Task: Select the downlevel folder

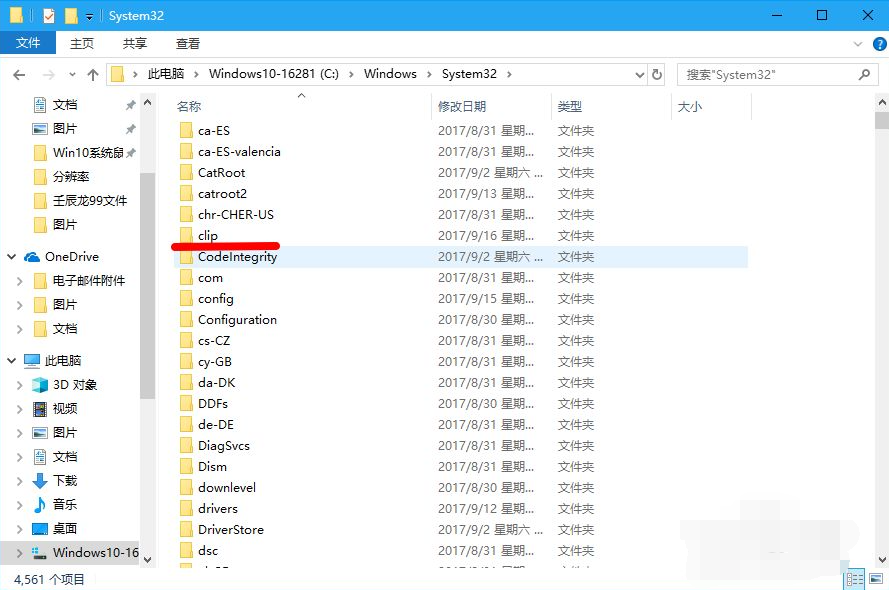Action: (227, 487)
